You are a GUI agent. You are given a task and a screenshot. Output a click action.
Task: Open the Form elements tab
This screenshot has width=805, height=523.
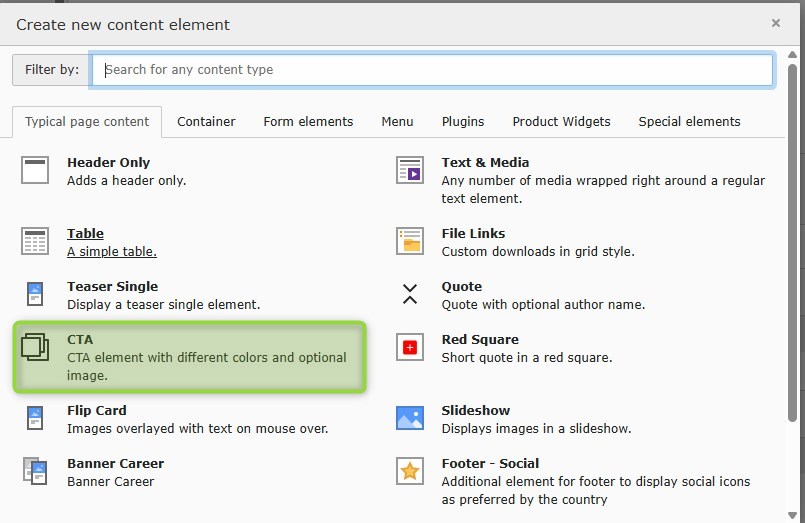click(x=308, y=122)
